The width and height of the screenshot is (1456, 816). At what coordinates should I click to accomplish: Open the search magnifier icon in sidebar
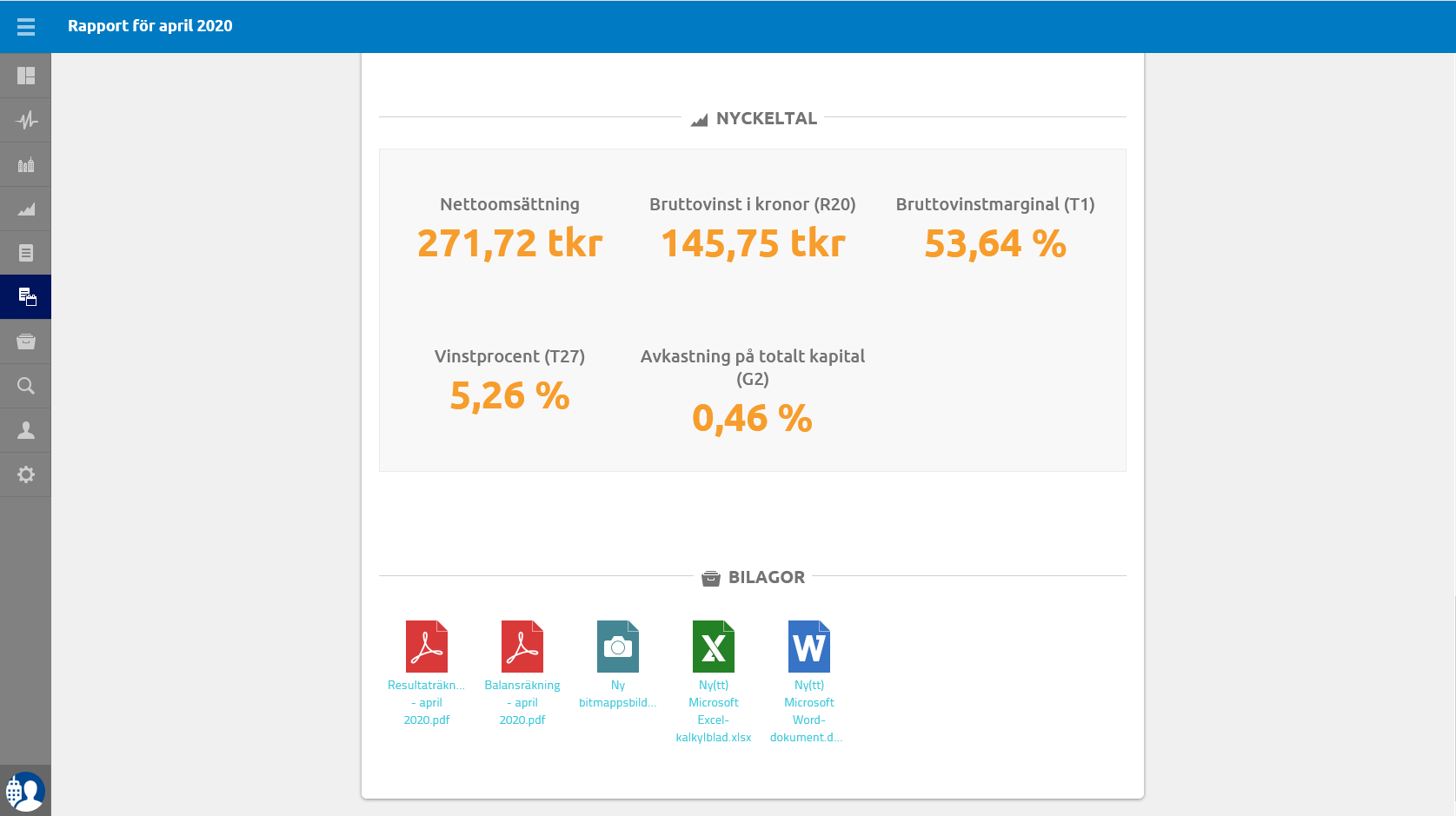point(26,386)
